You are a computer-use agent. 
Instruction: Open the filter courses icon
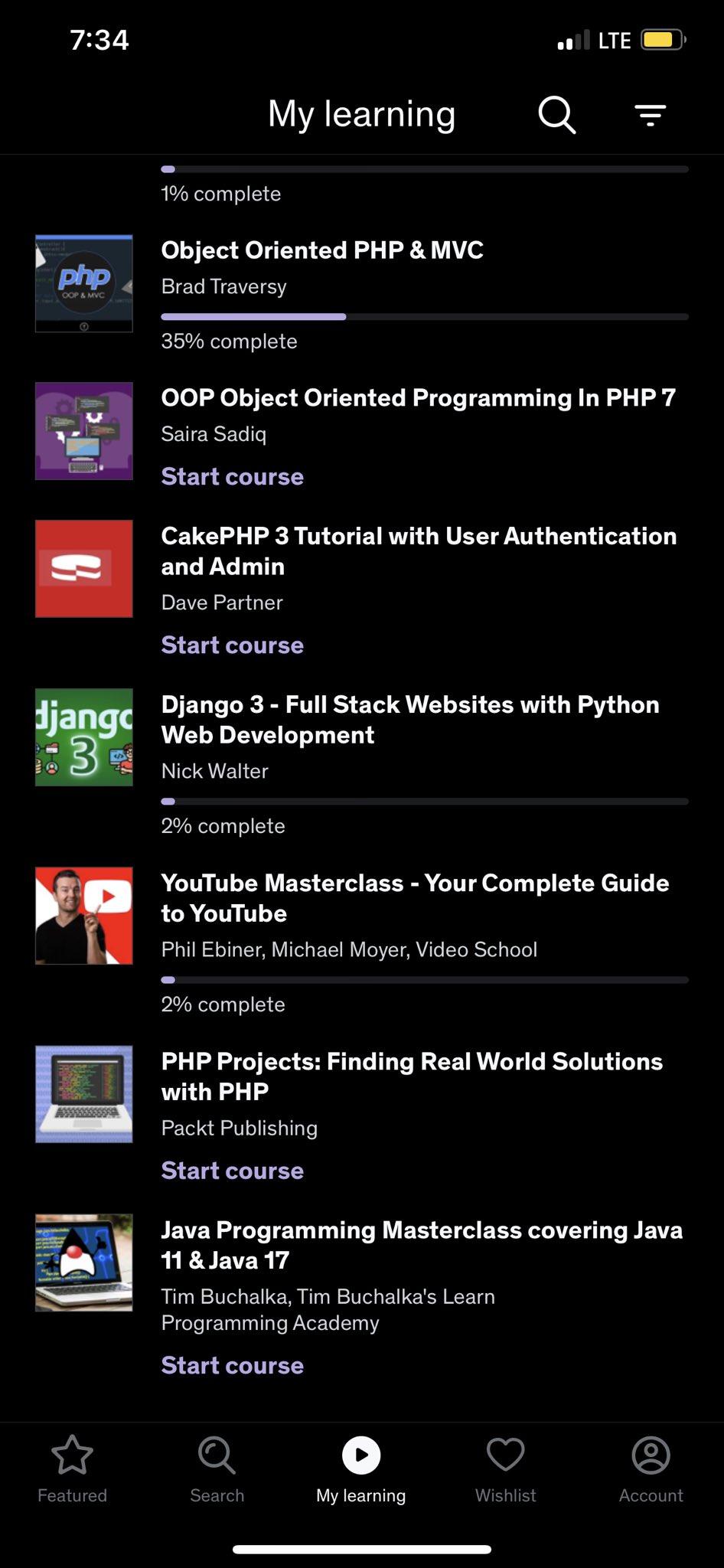tap(651, 116)
